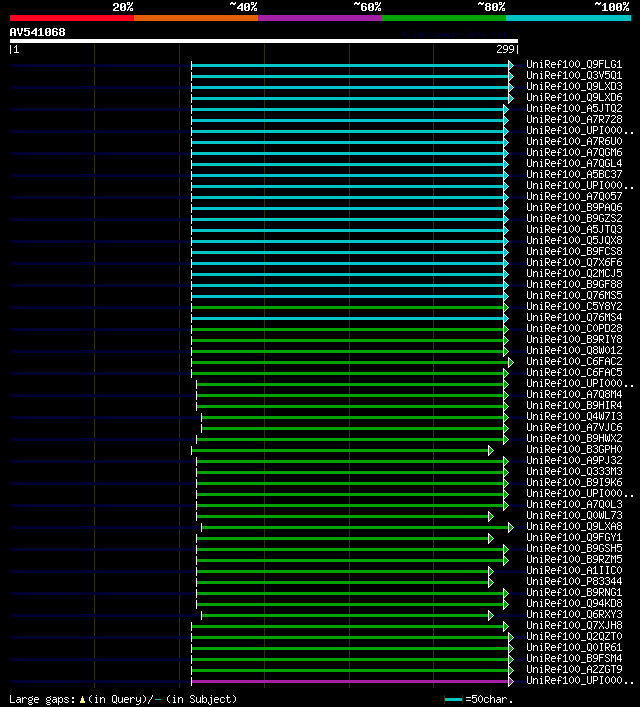The height and width of the screenshot is (707, 640).
Task: Select hit label UniRef100_A7Q8M4
Action: [574, 394]
